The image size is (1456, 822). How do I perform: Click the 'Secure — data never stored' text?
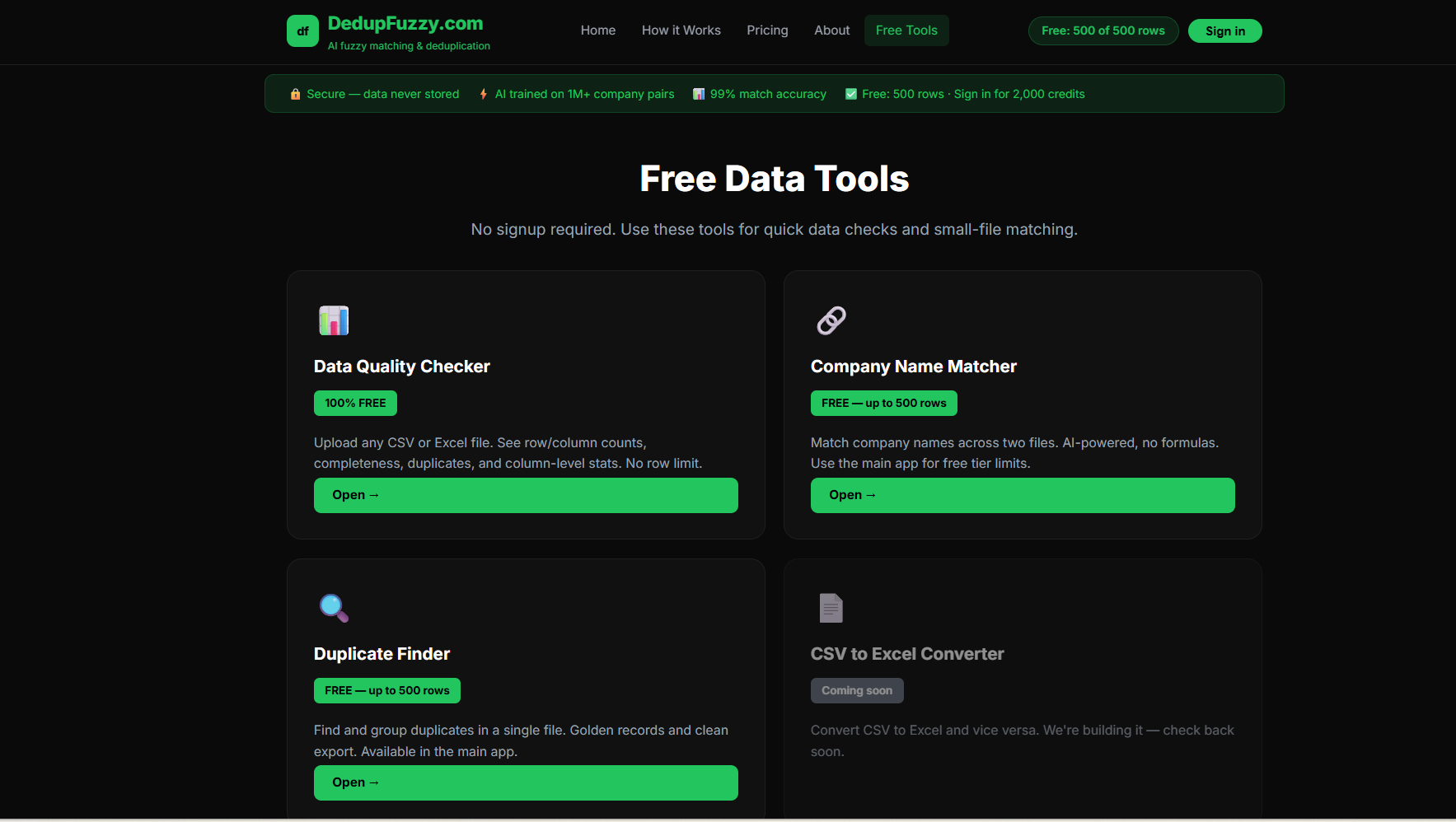pos(383,94)
